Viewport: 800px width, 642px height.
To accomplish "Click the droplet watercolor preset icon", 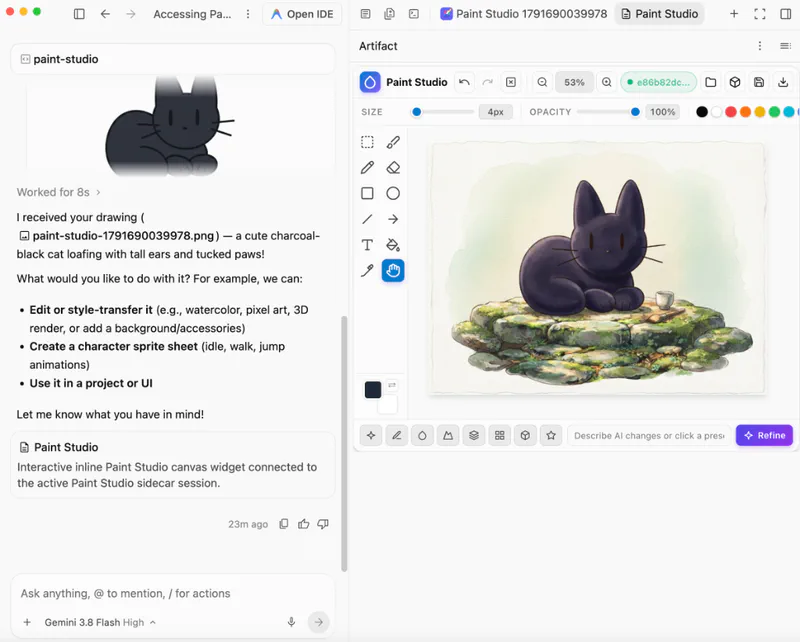I will pos(422,435).
